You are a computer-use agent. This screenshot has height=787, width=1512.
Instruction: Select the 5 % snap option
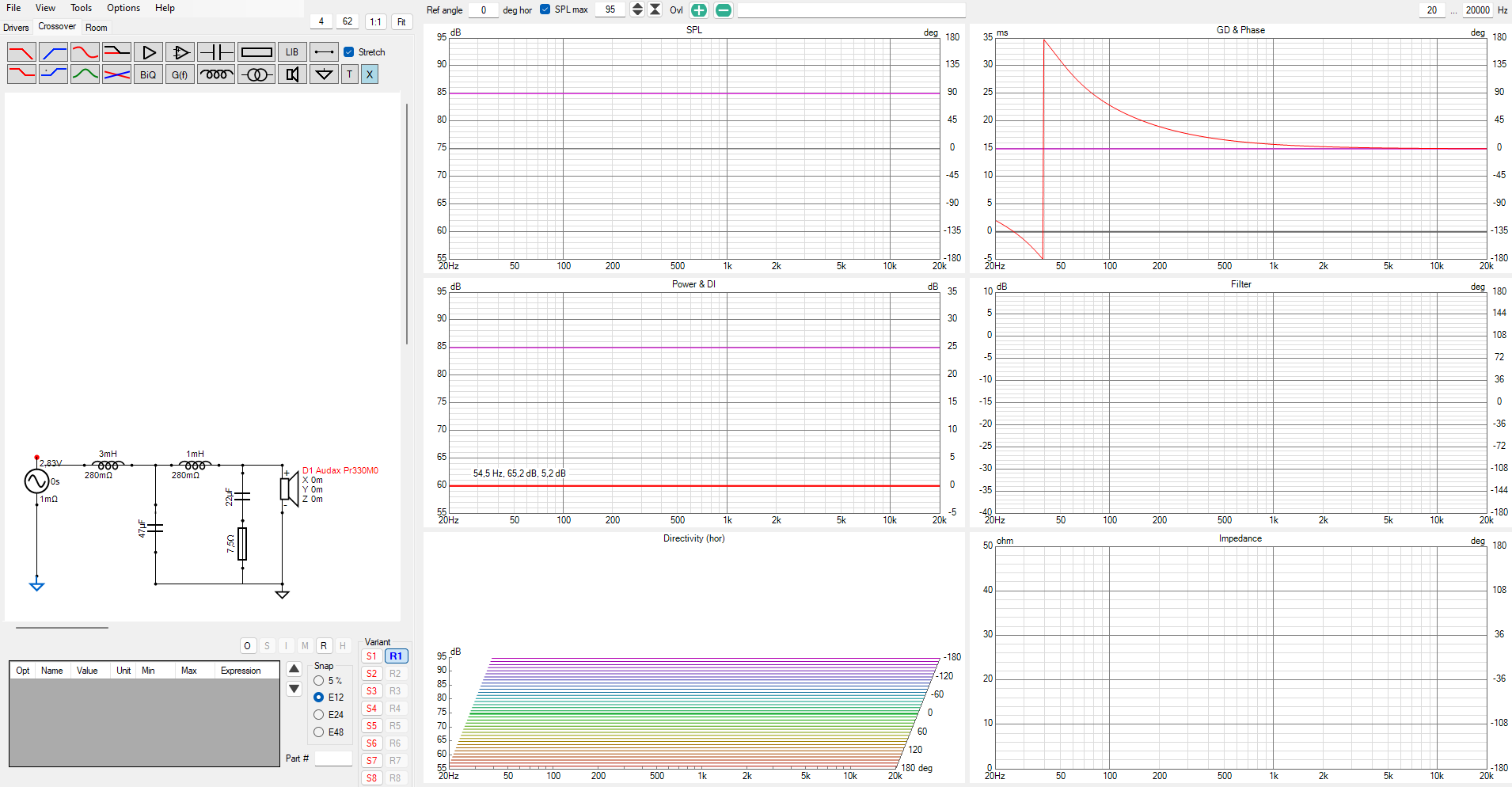tap(318, 681)
